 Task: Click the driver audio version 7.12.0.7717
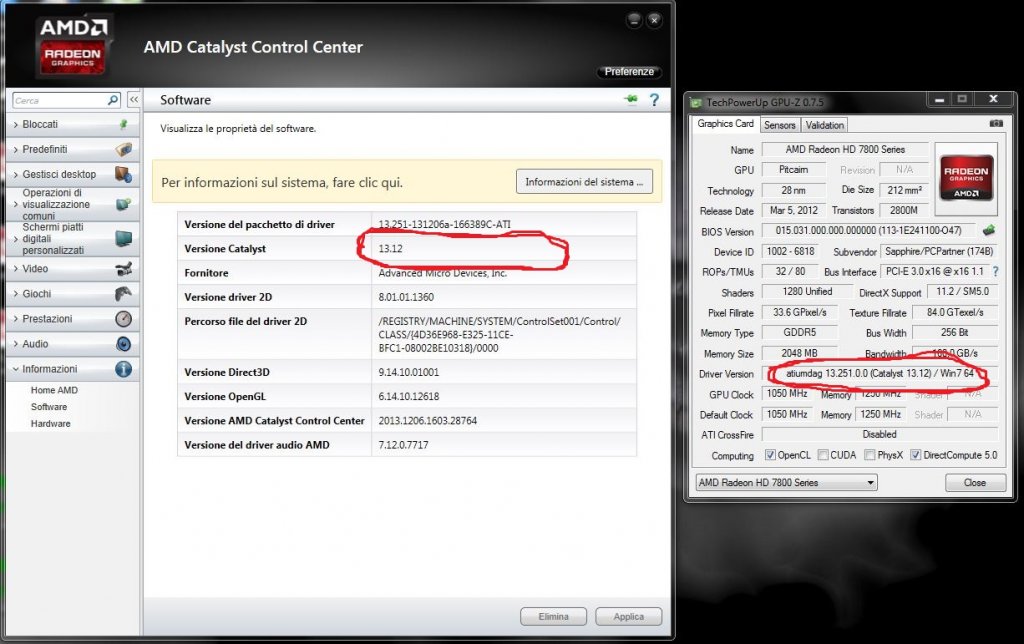pos(404,445)
